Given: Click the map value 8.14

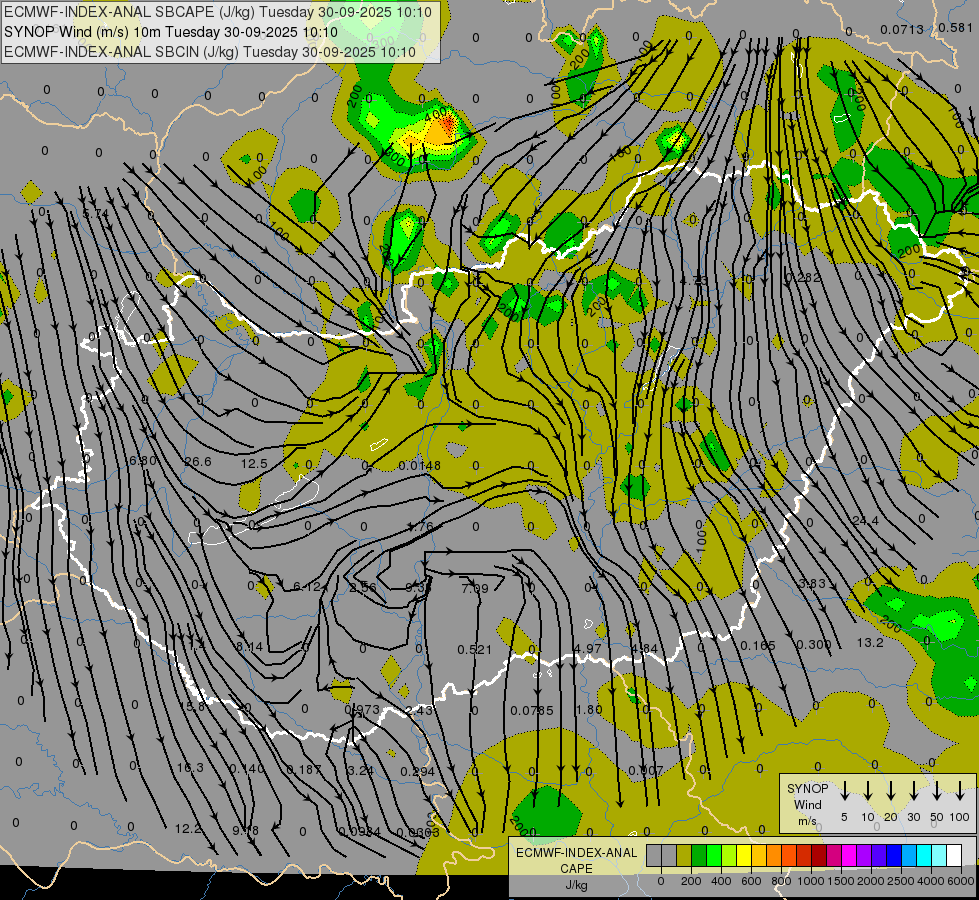Looking at the screenshot, I should 249,646.
